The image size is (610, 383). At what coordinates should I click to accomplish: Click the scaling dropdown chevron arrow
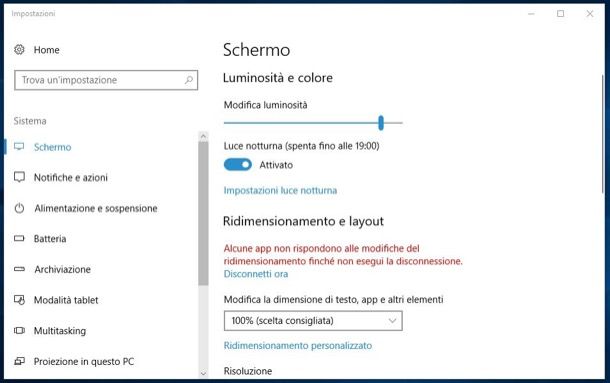click(392, 321)
